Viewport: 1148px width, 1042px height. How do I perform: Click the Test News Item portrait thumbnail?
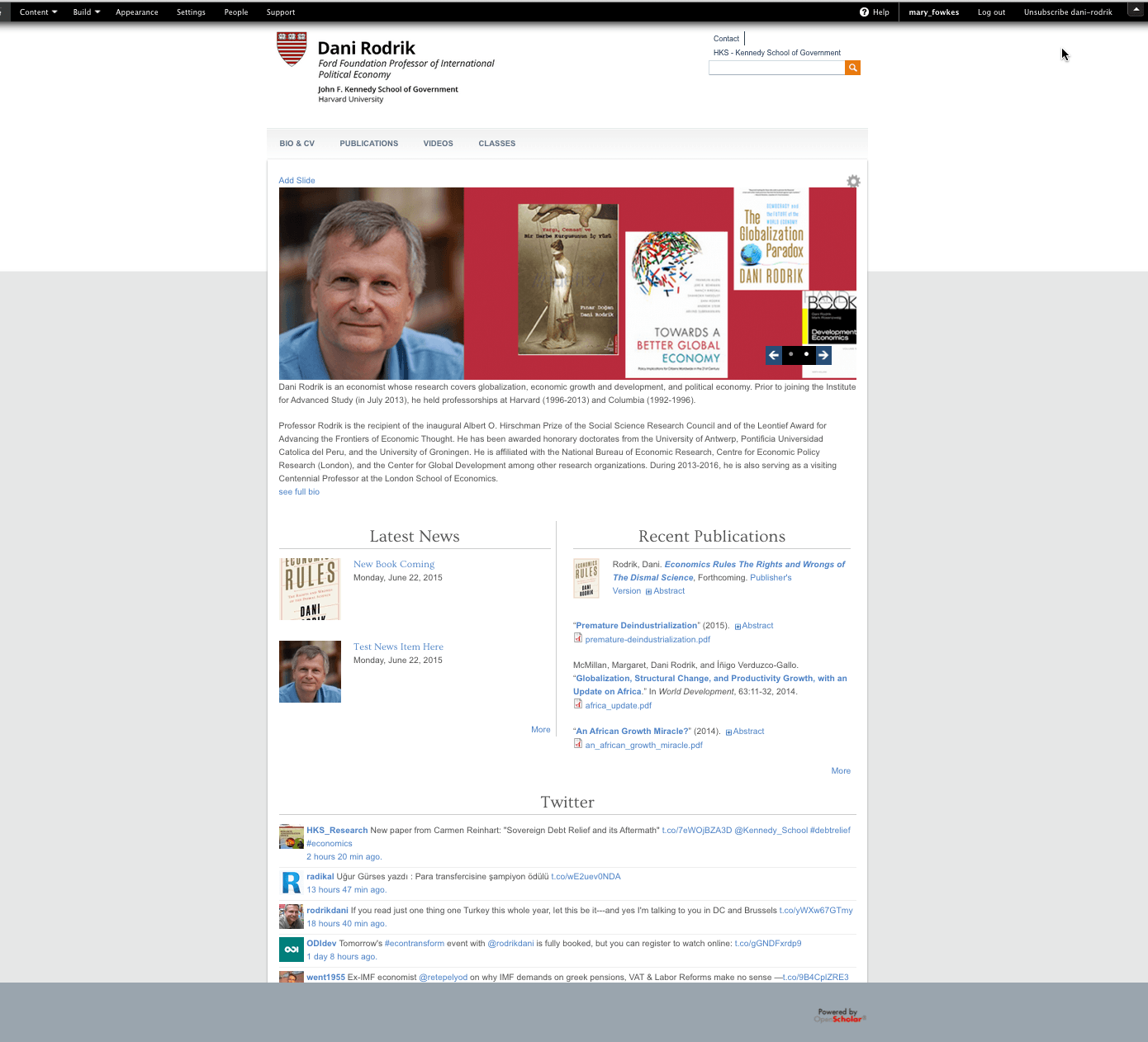310,672
